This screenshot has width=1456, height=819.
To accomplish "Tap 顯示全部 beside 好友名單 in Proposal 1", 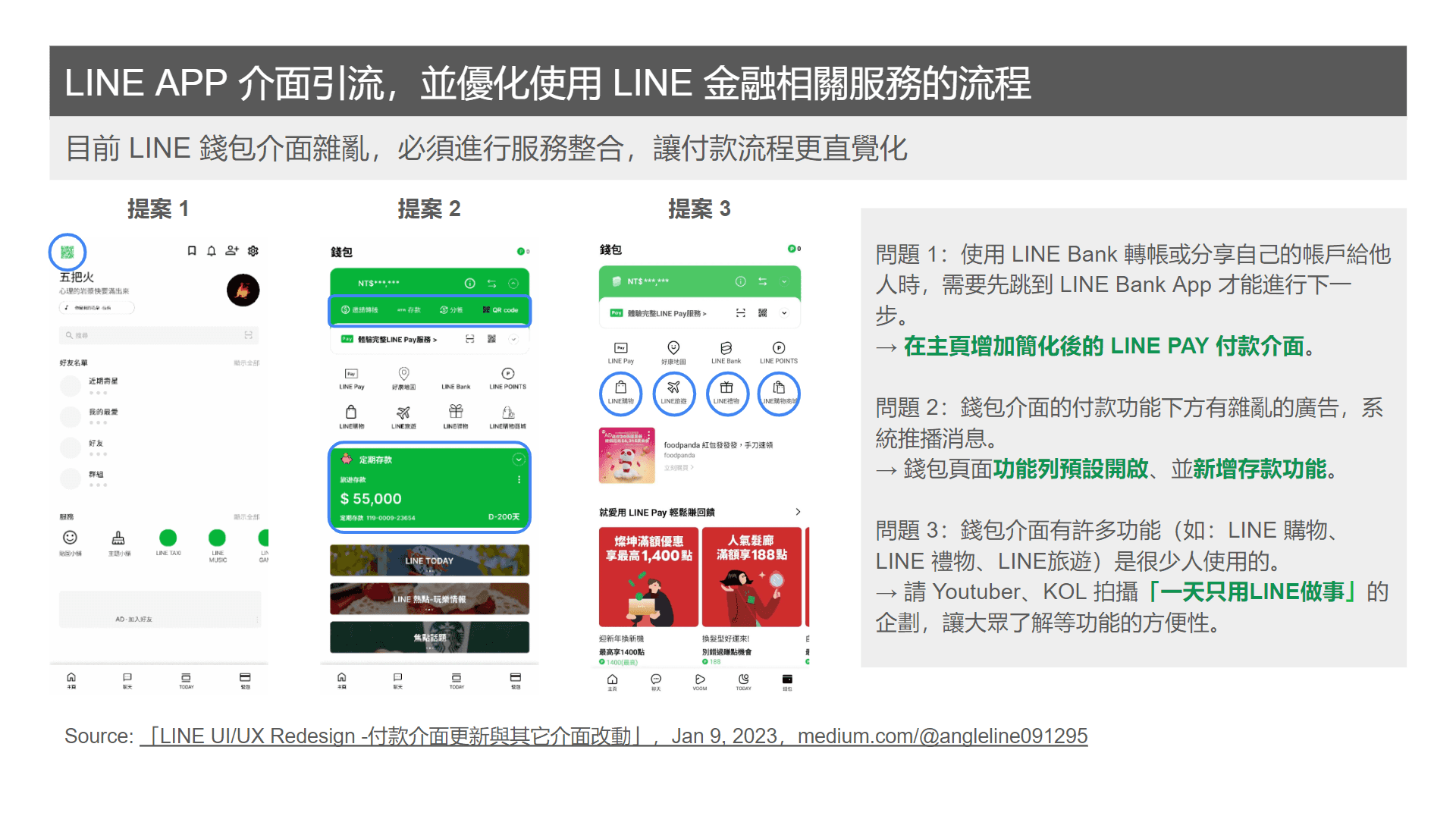I will (x=246, y=363).
